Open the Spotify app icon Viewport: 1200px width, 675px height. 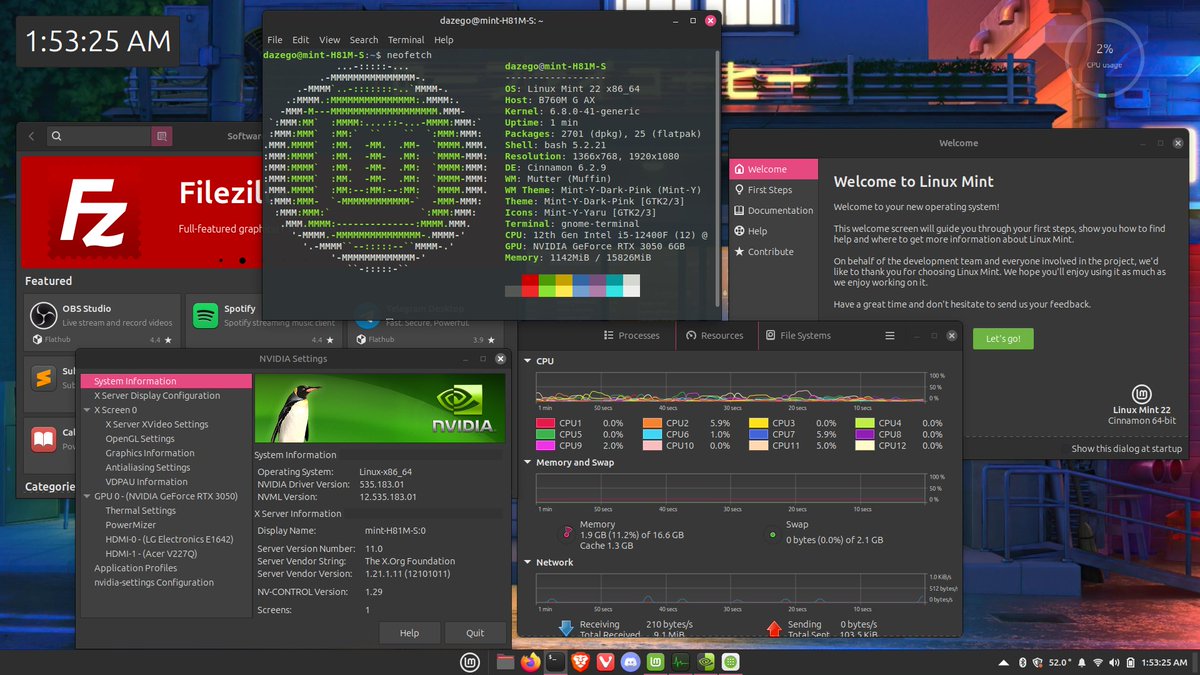click(x=205, y=316)
